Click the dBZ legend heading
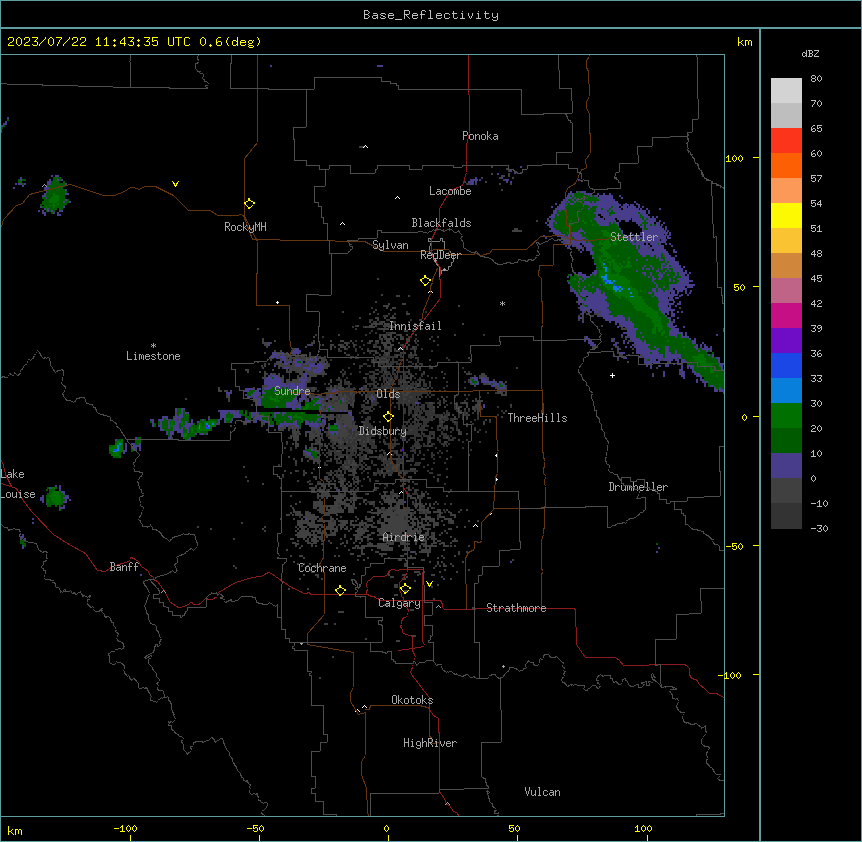The height and width of the screenshot is (842, 862). [810, 53]
